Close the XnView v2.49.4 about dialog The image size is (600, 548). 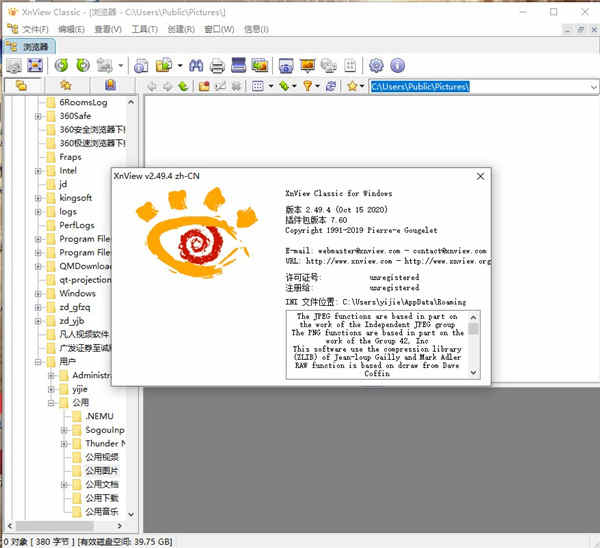tap(480, 176)
